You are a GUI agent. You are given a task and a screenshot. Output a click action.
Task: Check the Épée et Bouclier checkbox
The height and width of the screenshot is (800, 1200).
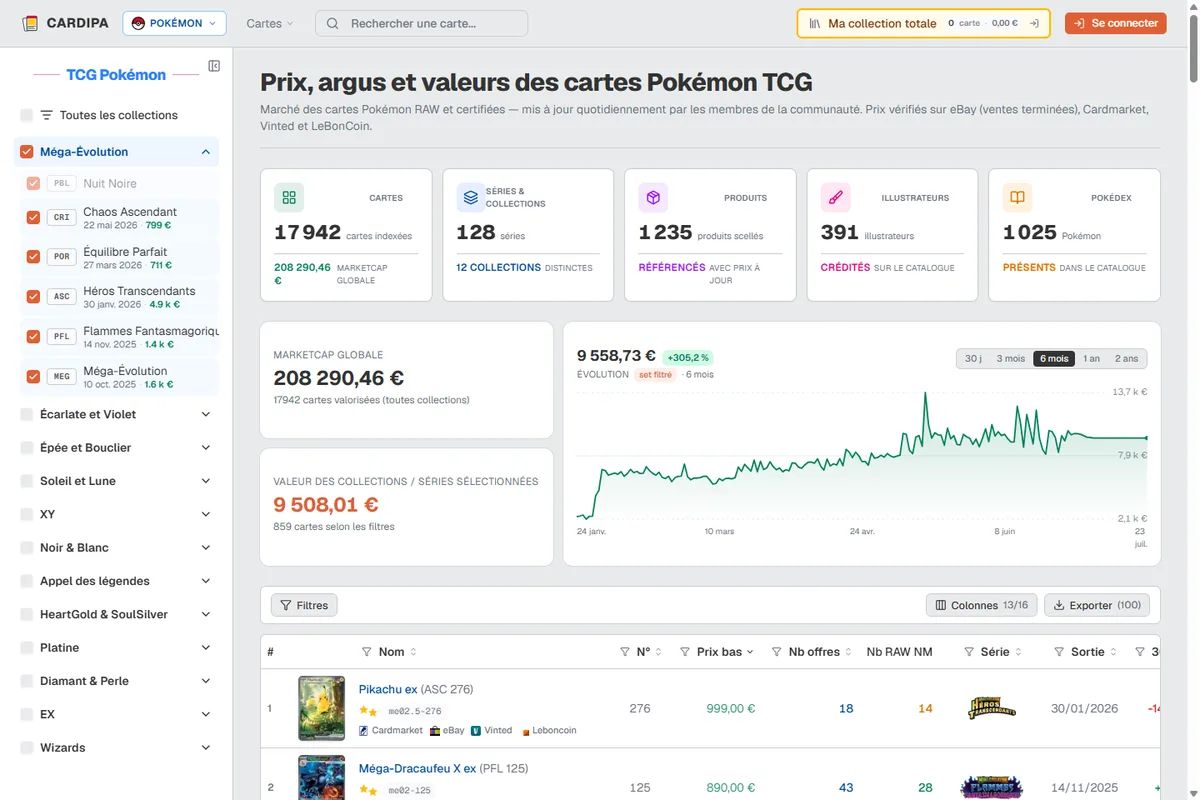click(27, 448)
